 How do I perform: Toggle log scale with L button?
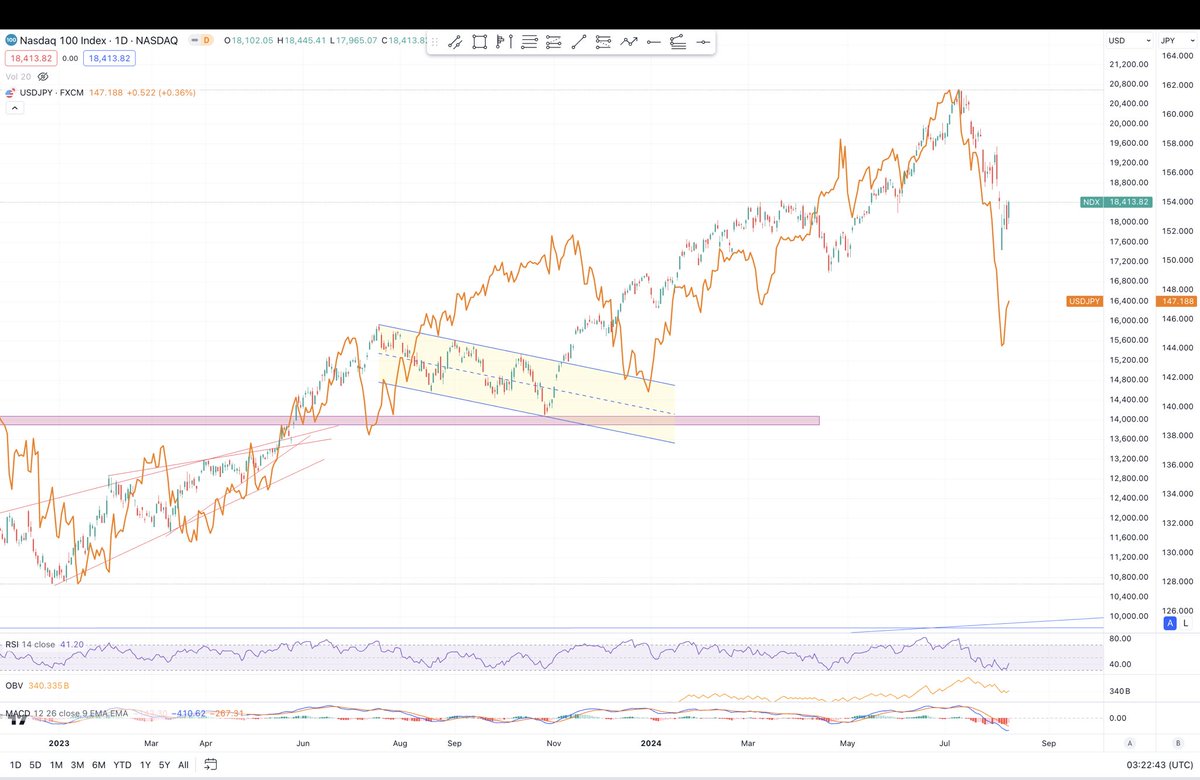pyautogui.click(x=1186, y=623)
